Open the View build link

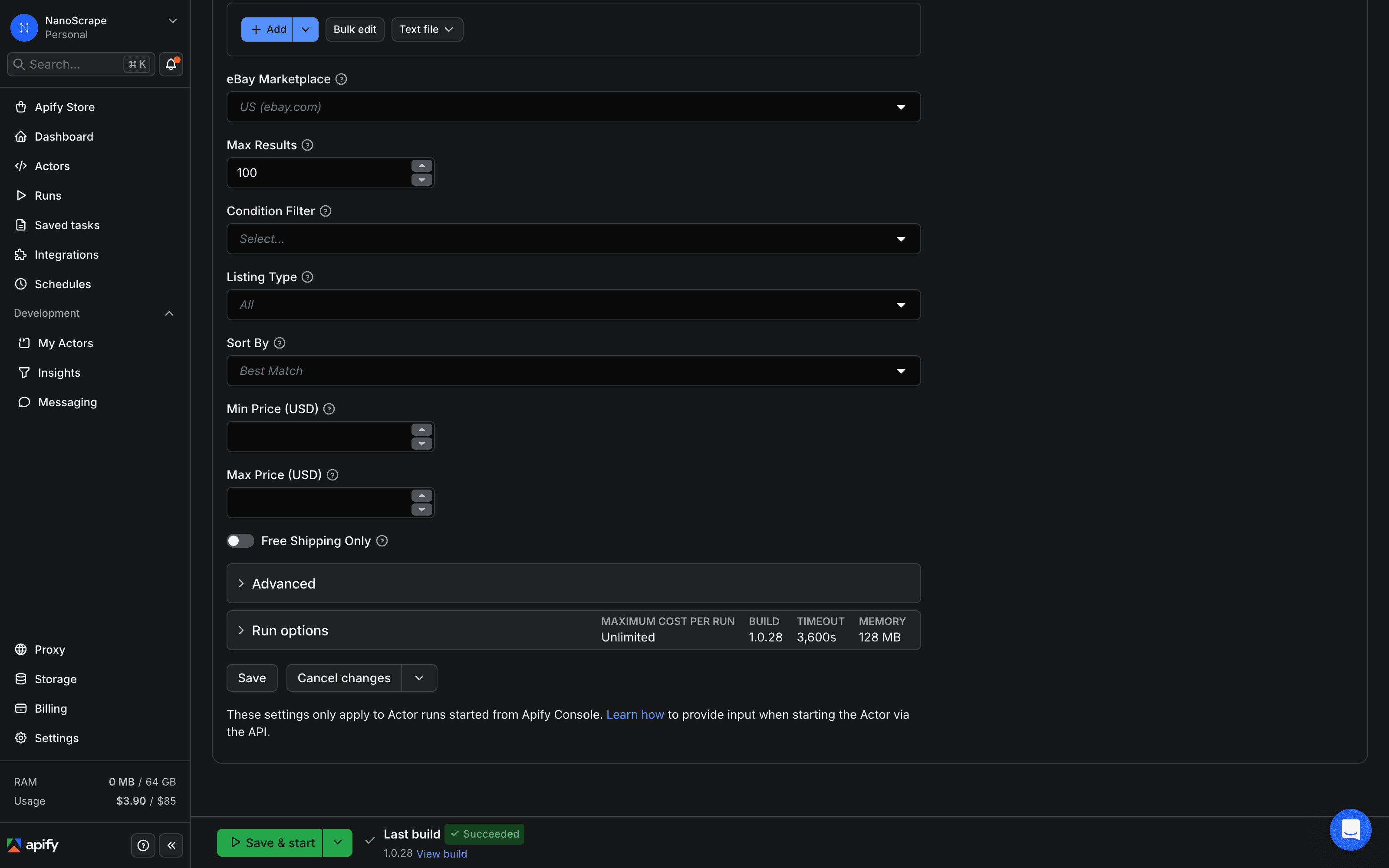coord(441,854)
